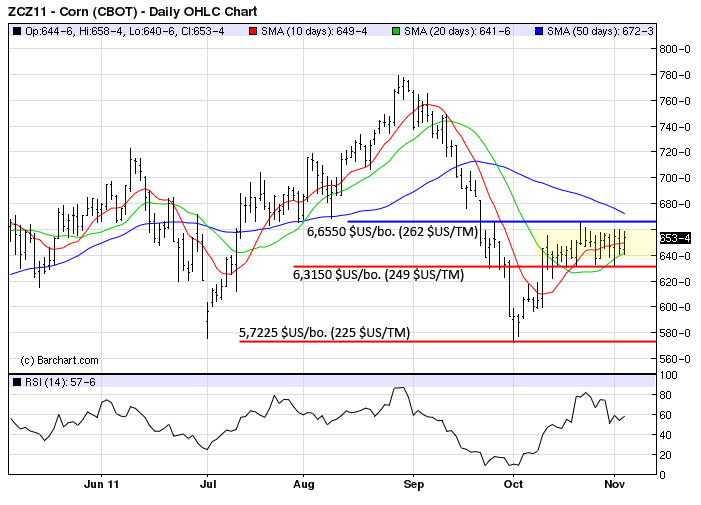Click the RSI axis value 80
This screenshot has width=701, height=505.
coord(666,395)
